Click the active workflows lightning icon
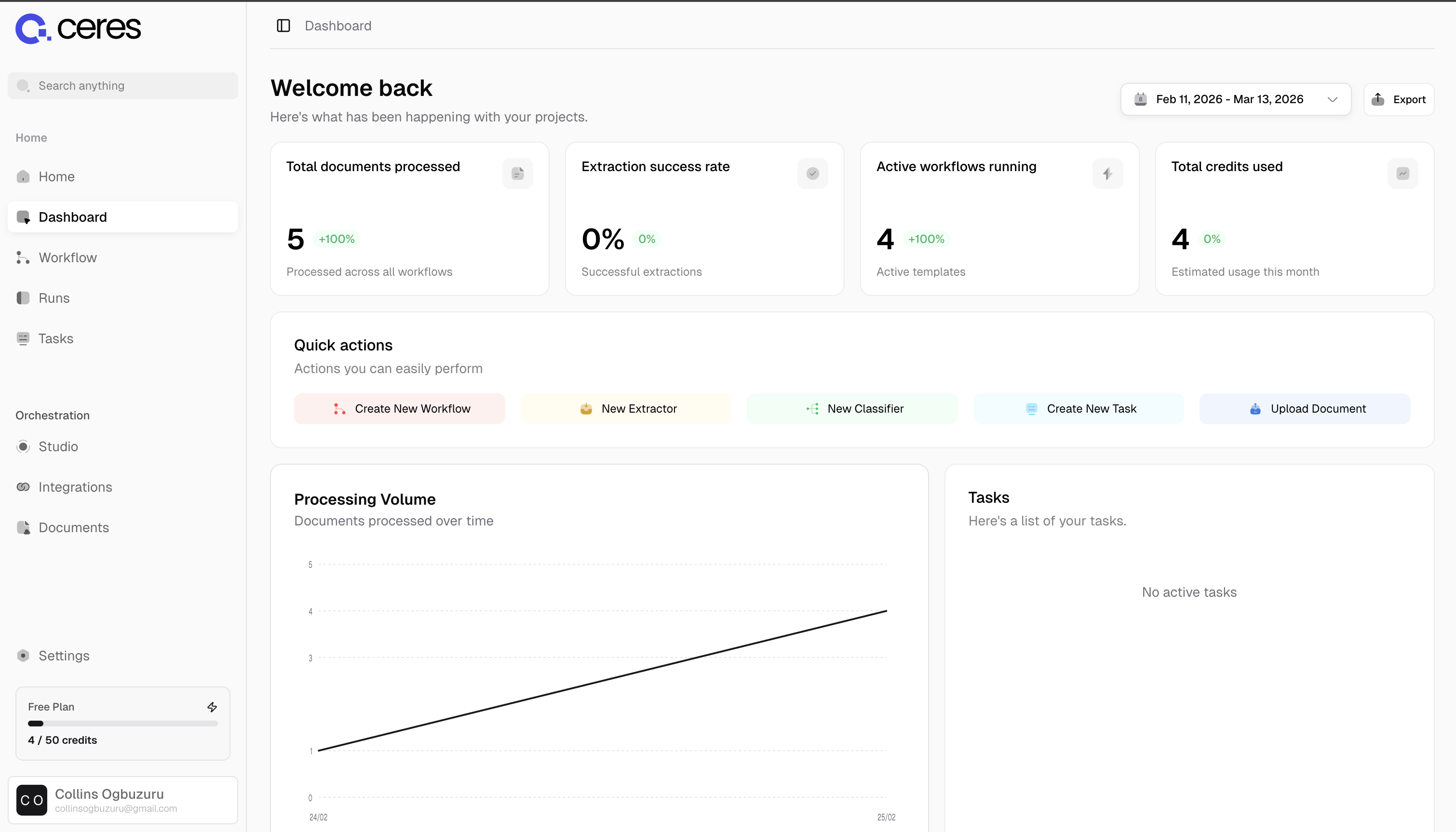1456x832 pixels. pos(1107,174)
